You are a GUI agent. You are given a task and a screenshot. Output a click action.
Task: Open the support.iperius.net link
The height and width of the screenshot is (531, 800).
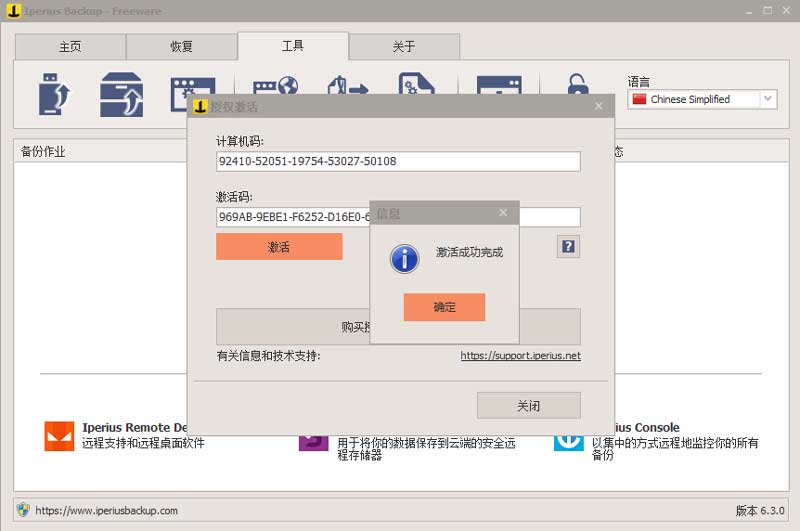point(520,356)
